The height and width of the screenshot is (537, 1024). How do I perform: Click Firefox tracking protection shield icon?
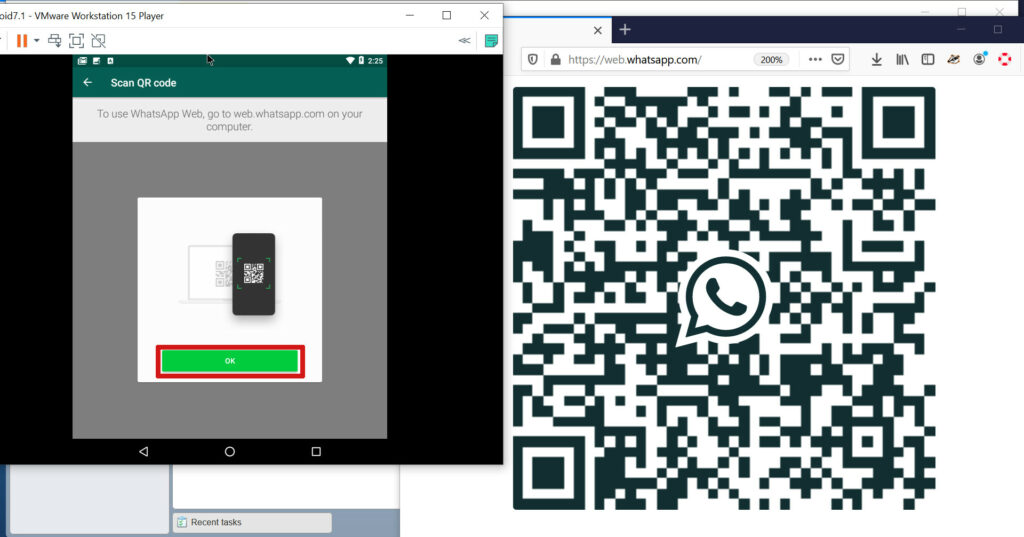click(x=533, y=59)
